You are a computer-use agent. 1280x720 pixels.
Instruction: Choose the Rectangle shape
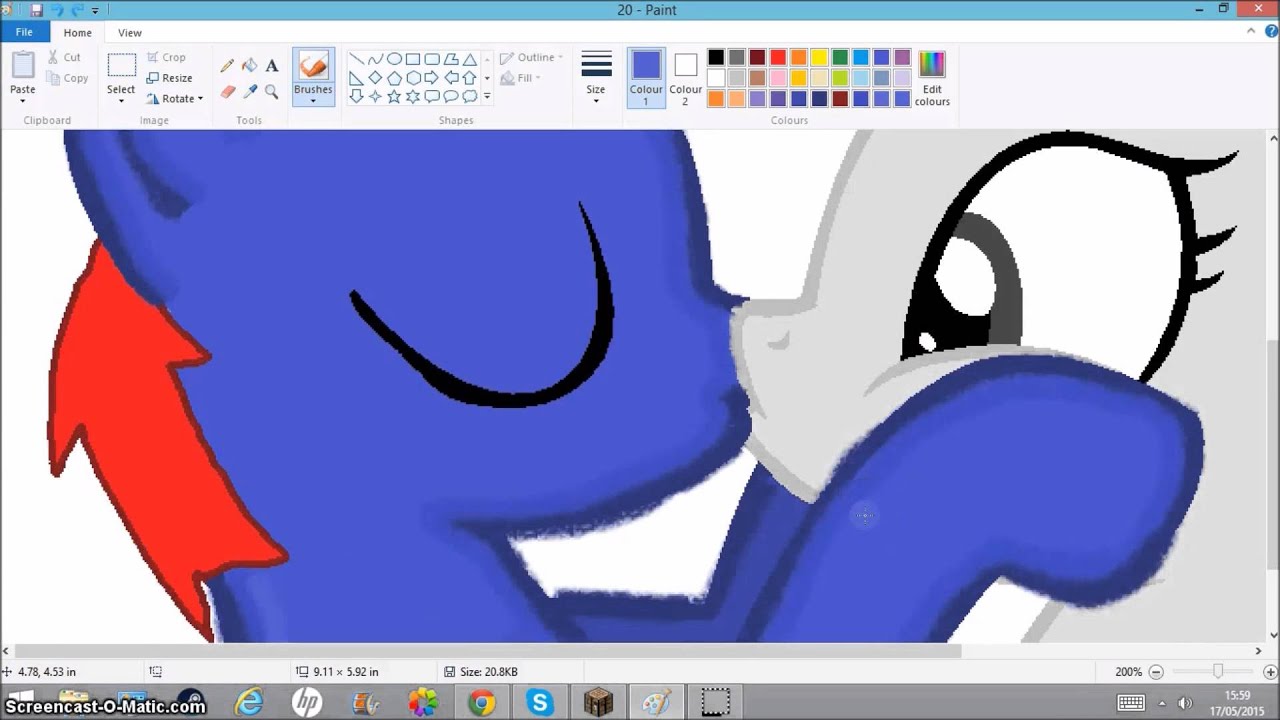point(413,59)
